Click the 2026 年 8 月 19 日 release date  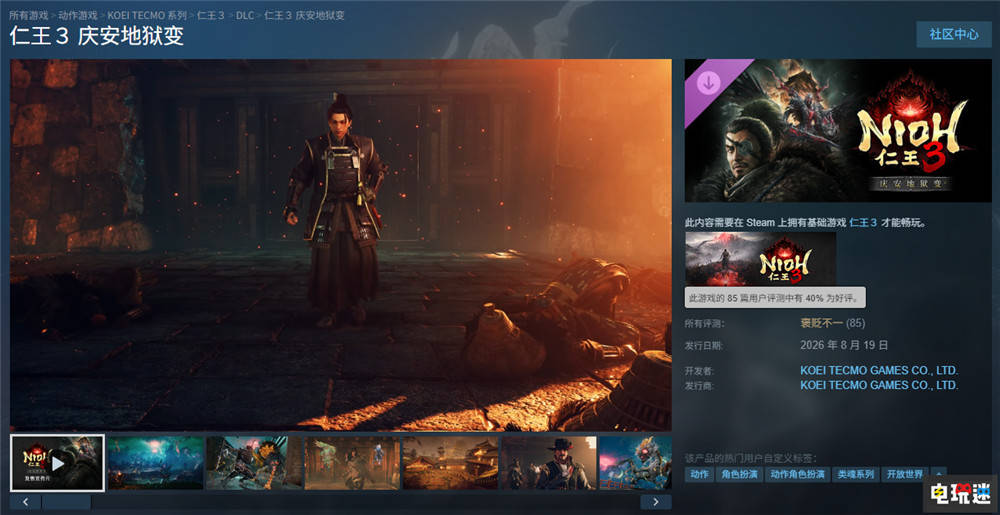844,345
